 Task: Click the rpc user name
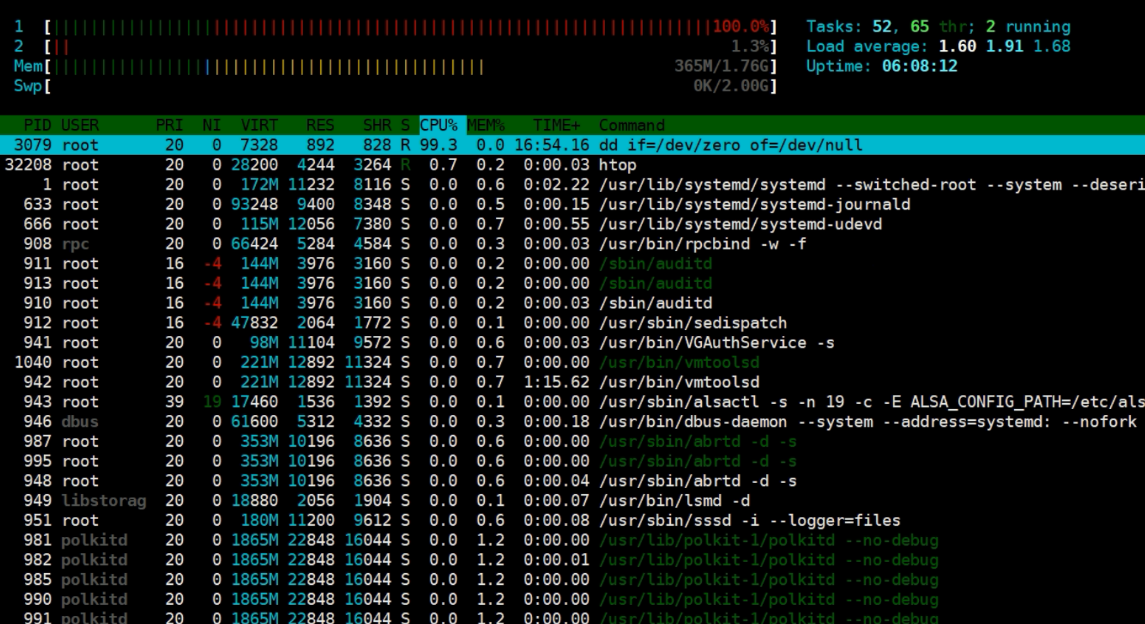point(75,244)
